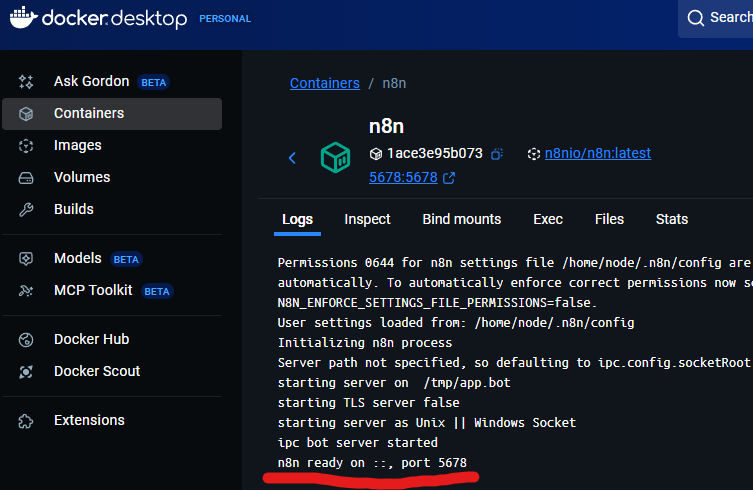This screenshot has height=491, width=753.
Task: Click the Images icon in sidebar
Action: point(26,146)
